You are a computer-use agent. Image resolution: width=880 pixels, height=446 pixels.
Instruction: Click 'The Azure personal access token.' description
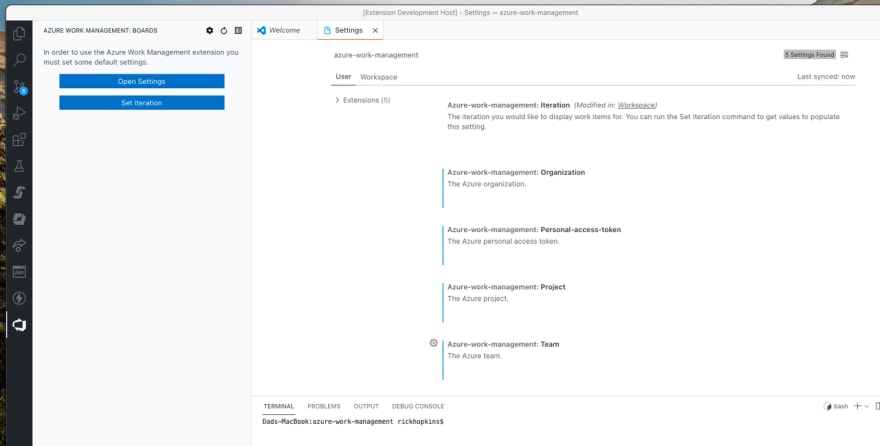[x=503, y=241]
